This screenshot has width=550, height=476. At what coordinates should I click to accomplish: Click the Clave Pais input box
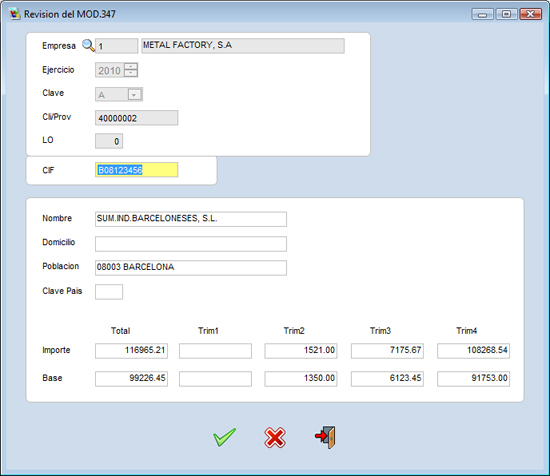[109, 292]
